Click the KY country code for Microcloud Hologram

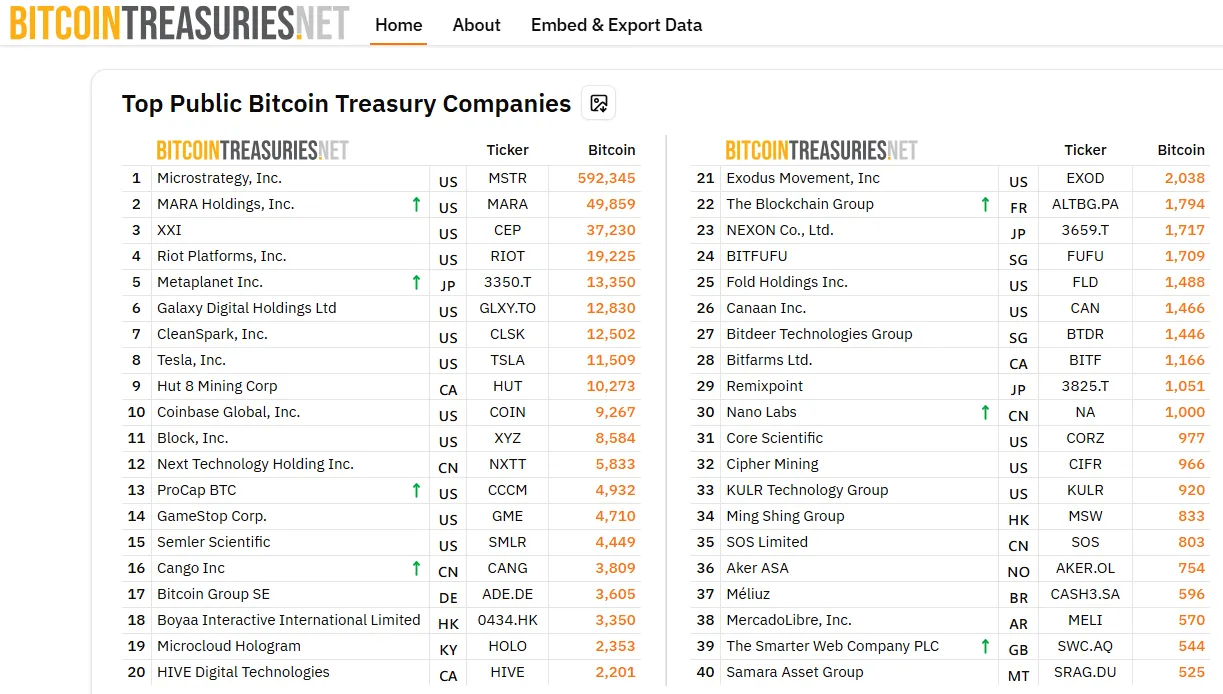[x=448, y=649]
